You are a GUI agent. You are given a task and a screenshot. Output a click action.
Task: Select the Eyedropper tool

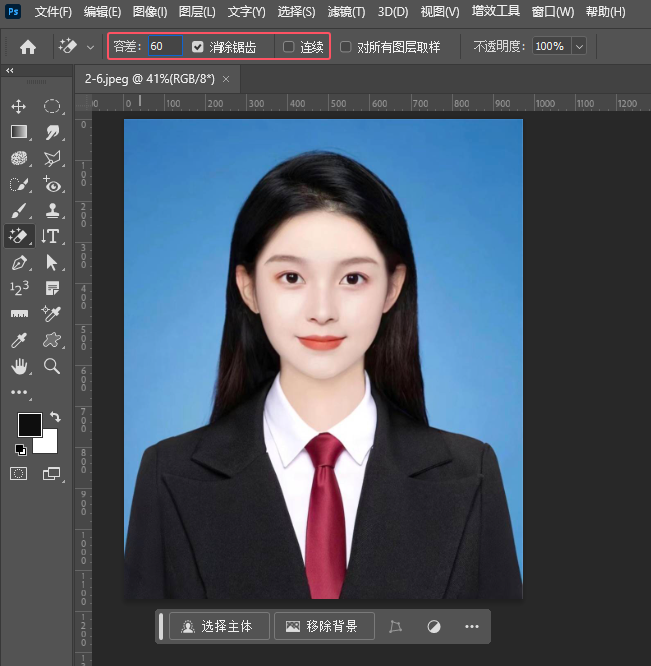19,340
